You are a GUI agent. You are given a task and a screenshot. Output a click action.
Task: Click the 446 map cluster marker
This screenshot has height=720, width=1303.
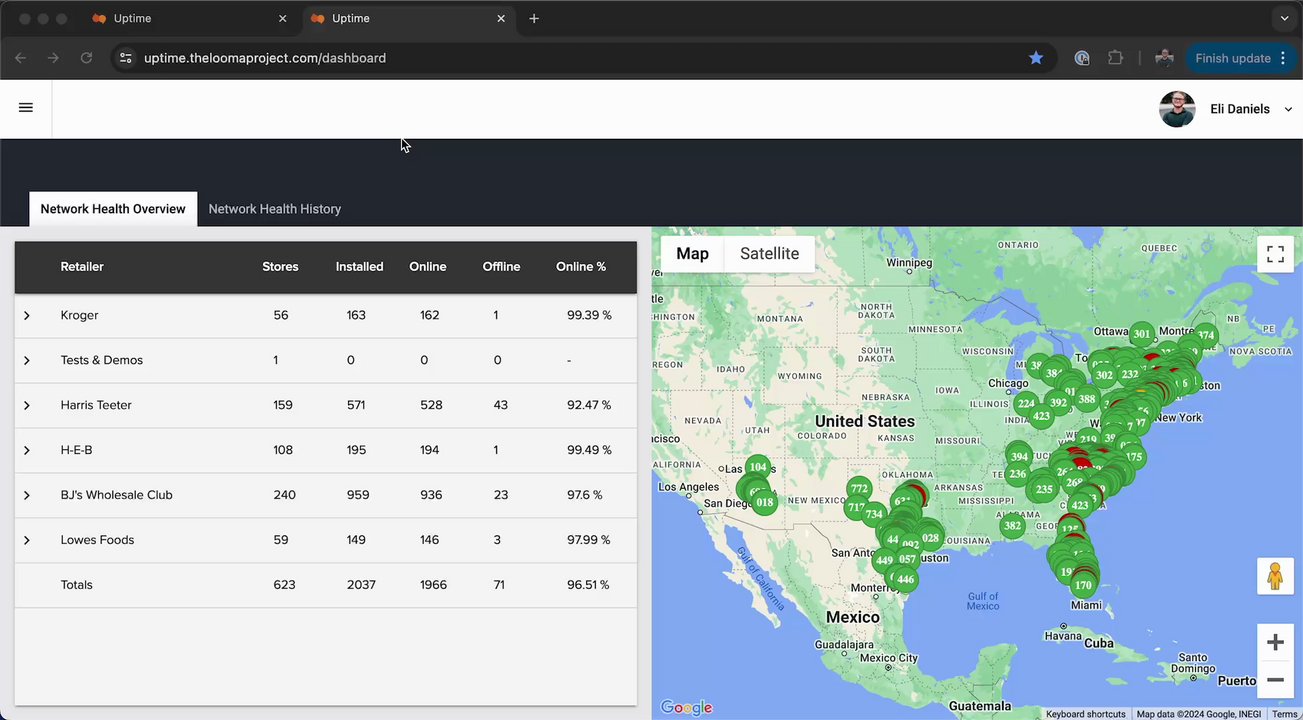pos(905,579)
